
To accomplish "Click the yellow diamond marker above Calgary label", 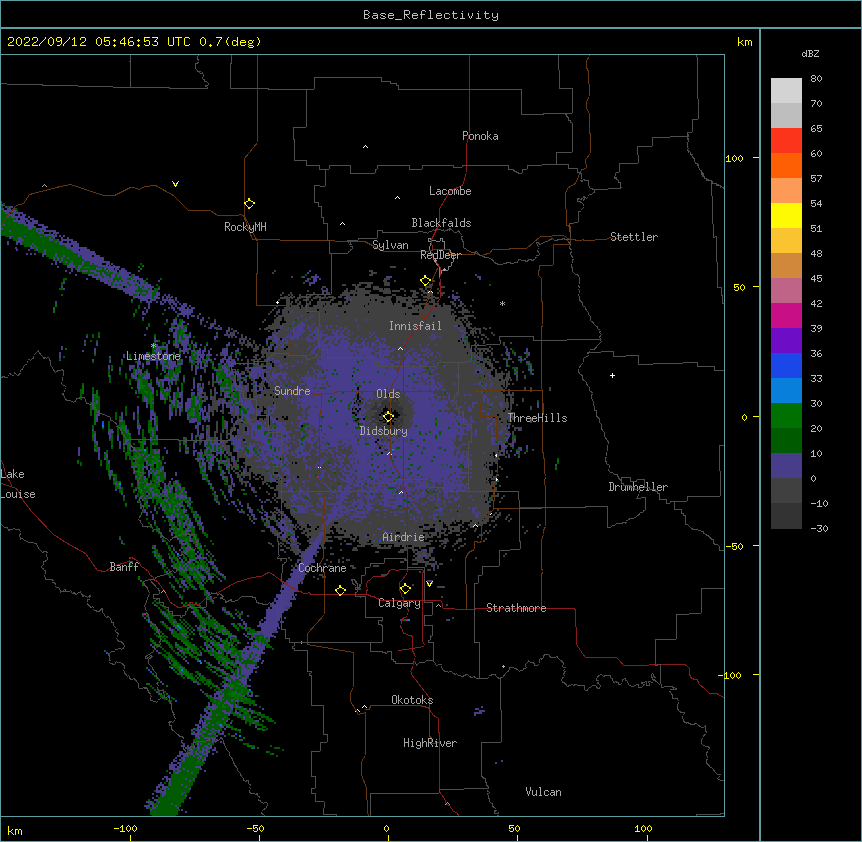I will click(x=405, y=589).
